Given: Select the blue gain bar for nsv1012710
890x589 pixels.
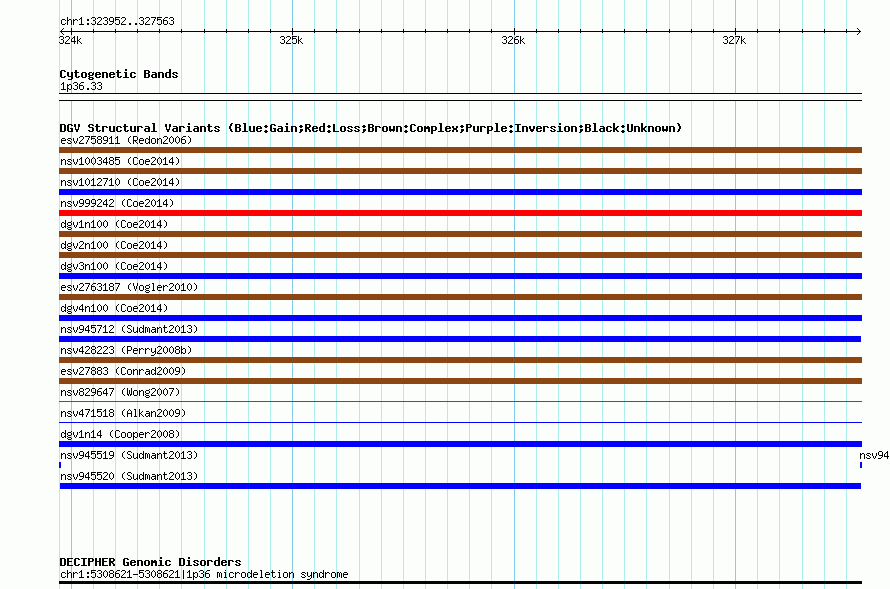Looking at the screenshot, I should [460, 192].
